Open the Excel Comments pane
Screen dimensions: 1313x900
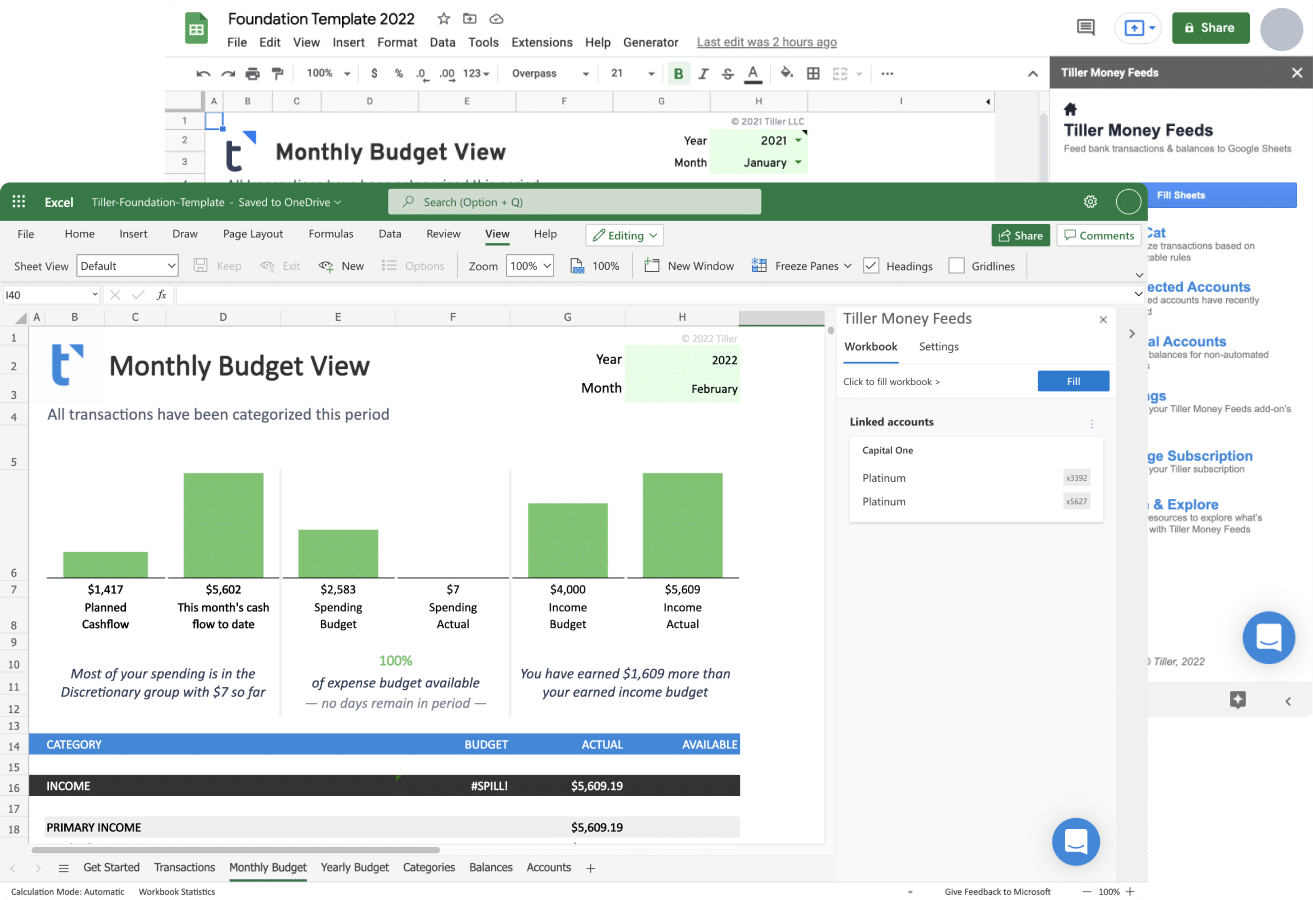coord(1099,235)
